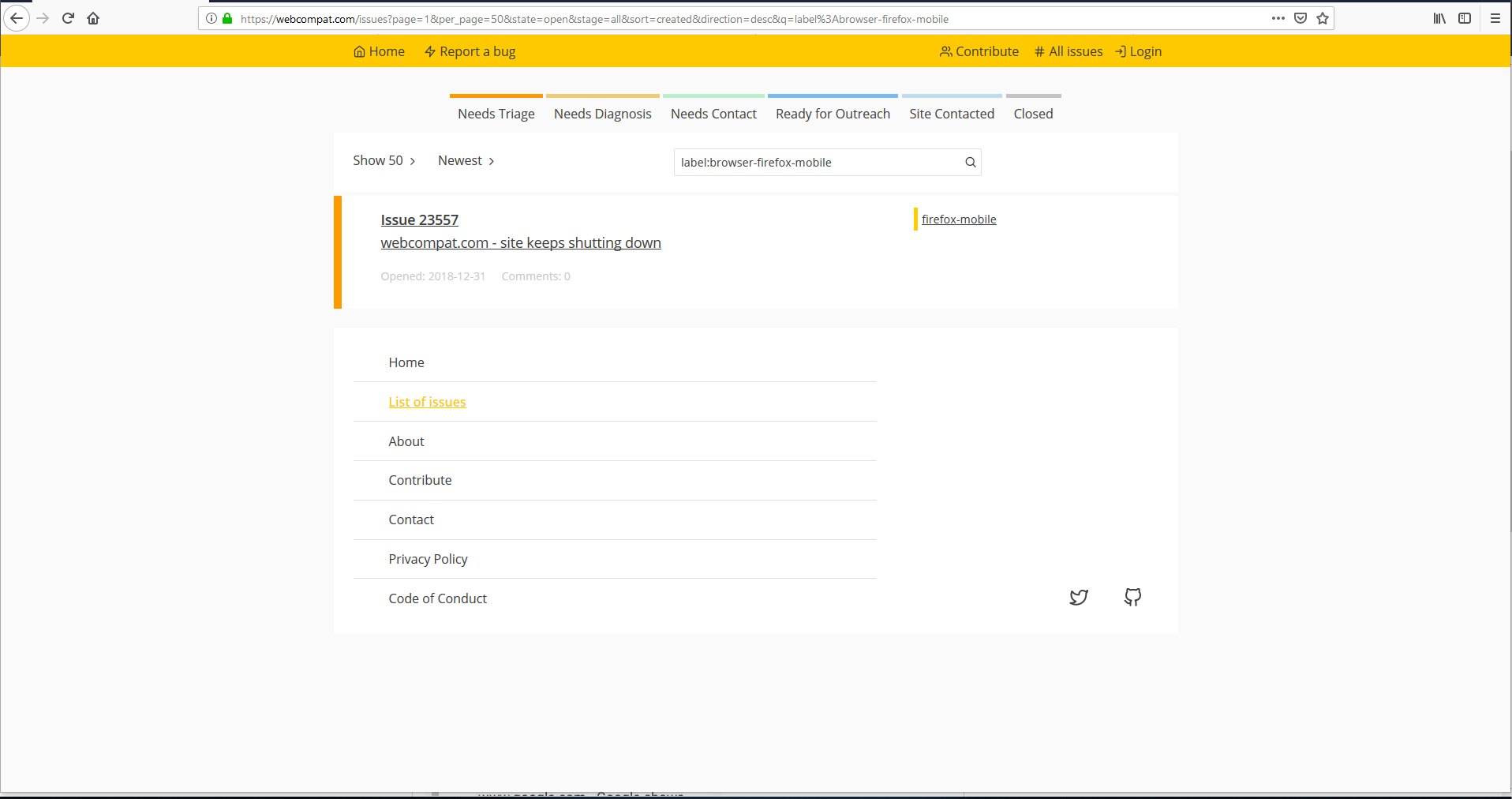
Task: Open the GitHub repository via the footer icon
Action: [1132, 597]
